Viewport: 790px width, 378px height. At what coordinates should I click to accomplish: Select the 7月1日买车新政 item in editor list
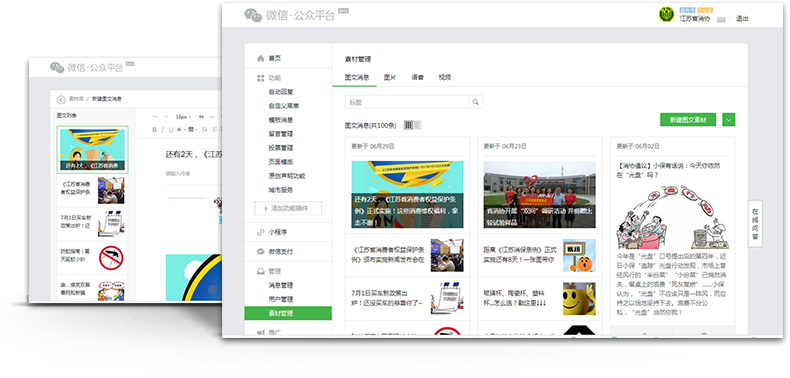[x=92, y=224]
